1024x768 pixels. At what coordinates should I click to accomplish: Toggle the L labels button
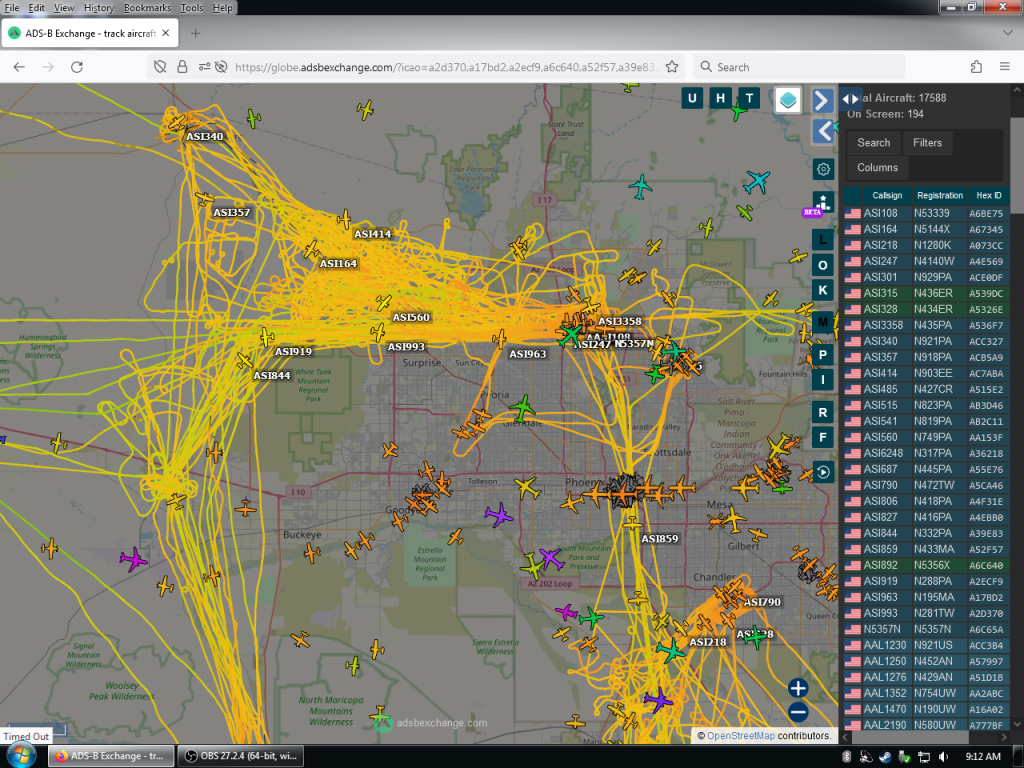click(823, 240)
